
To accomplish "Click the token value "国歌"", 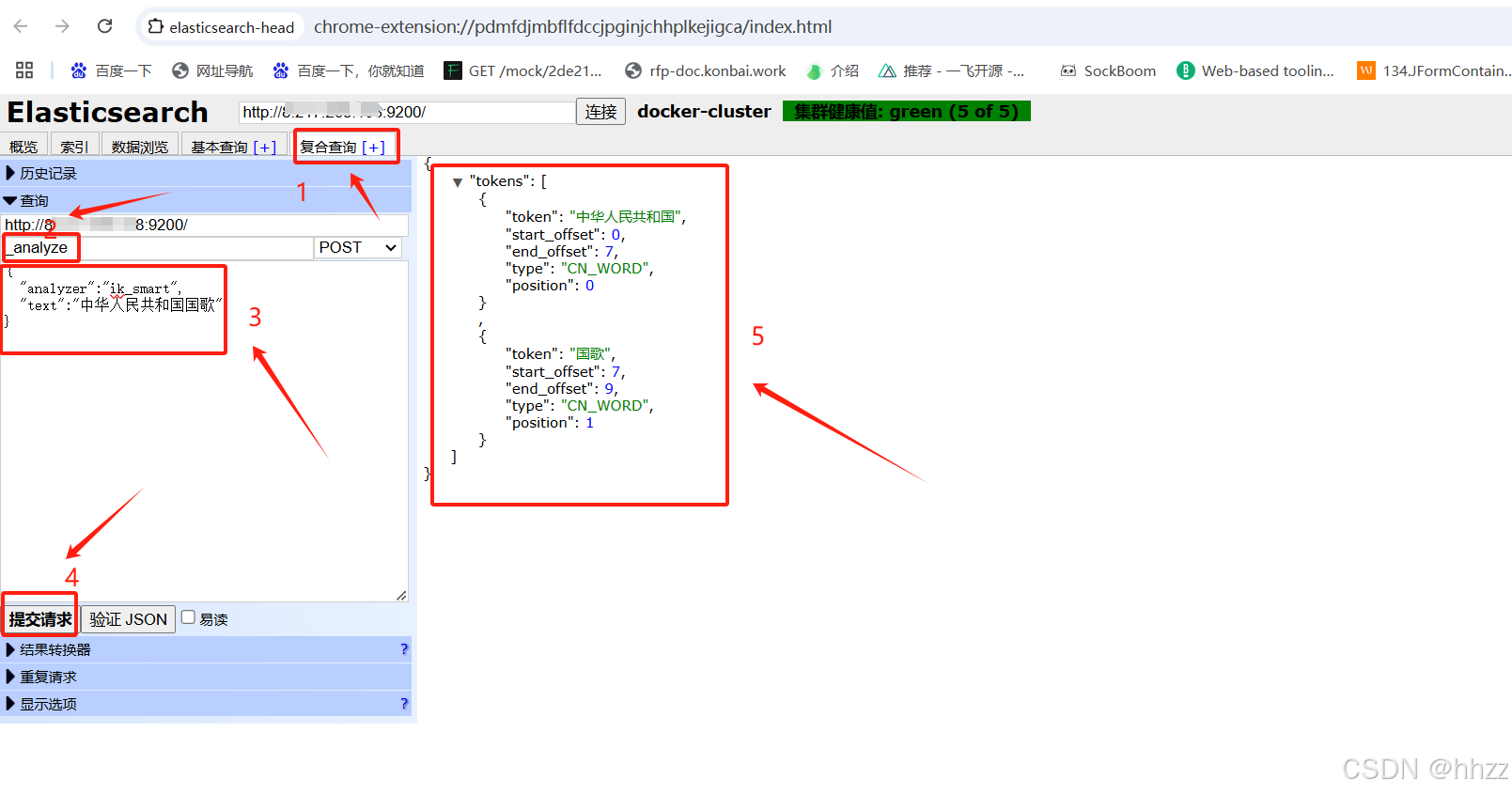I will (x=590, y=354).
